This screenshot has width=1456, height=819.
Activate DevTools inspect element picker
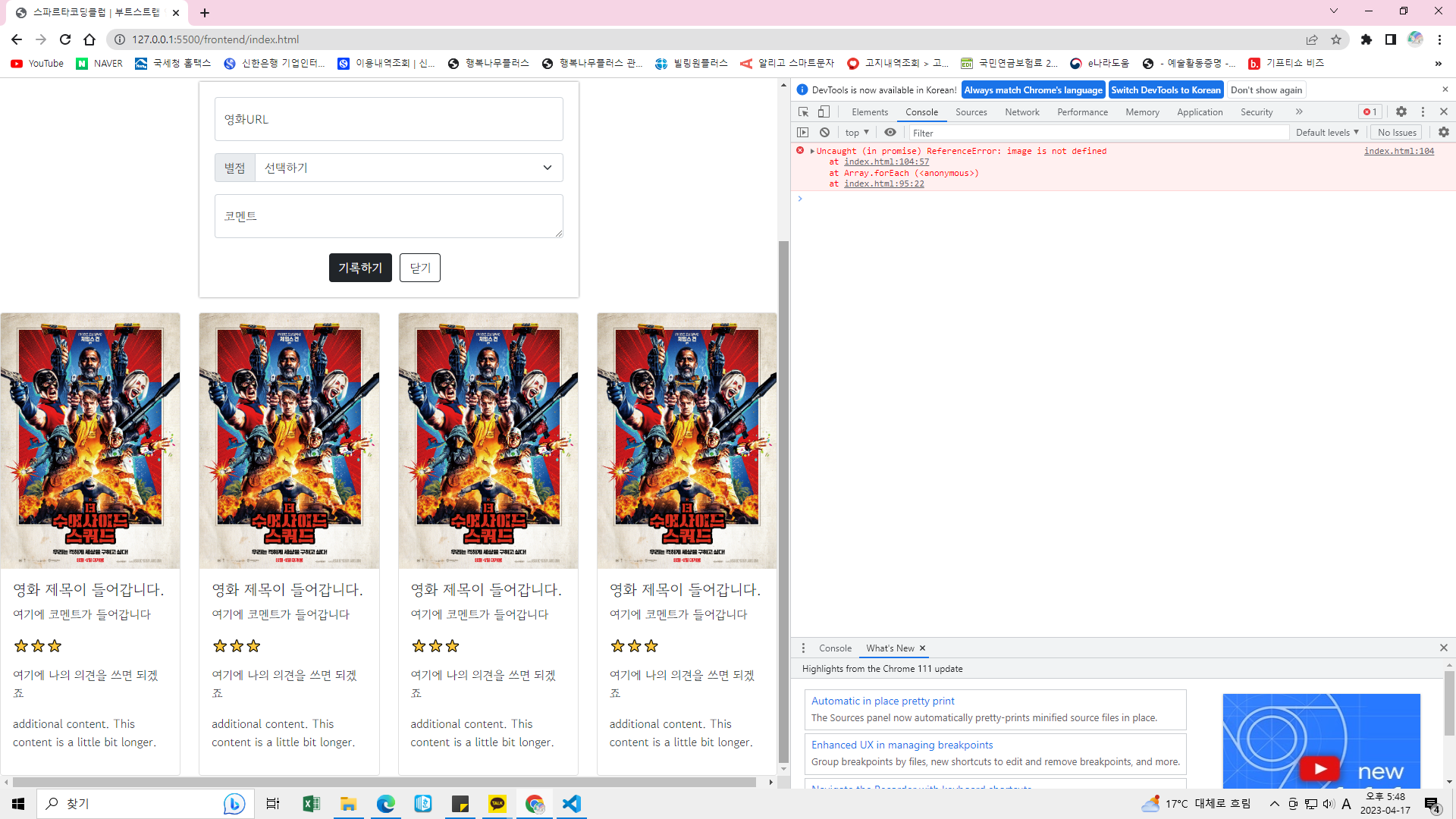click(x=804, y=111)
